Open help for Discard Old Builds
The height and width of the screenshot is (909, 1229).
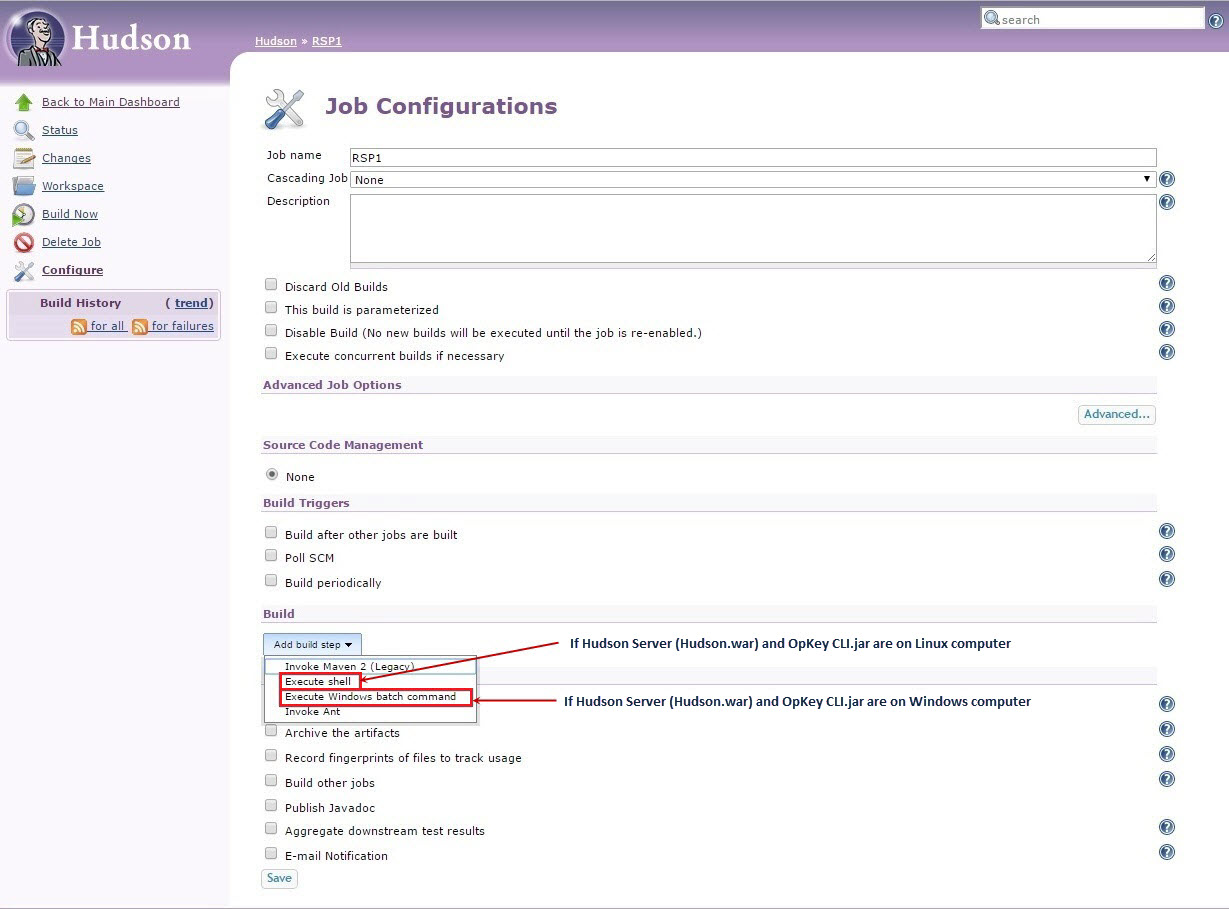[1167, 284]
